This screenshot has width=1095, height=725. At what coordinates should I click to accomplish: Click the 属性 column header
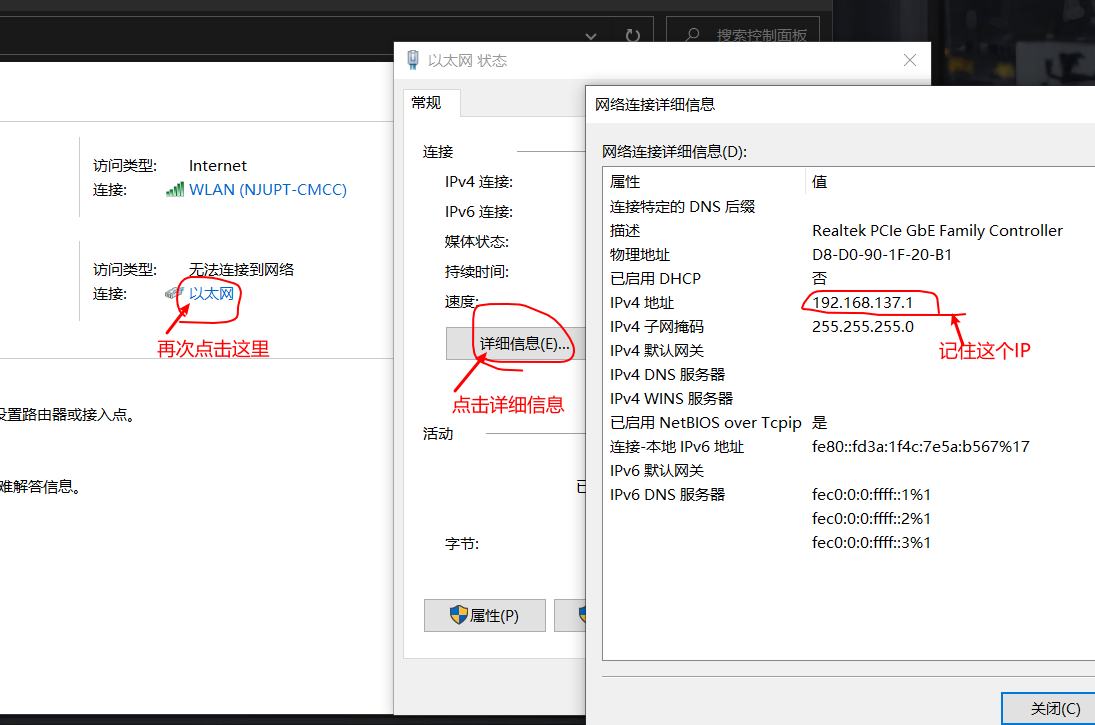[x=703, y=182]
